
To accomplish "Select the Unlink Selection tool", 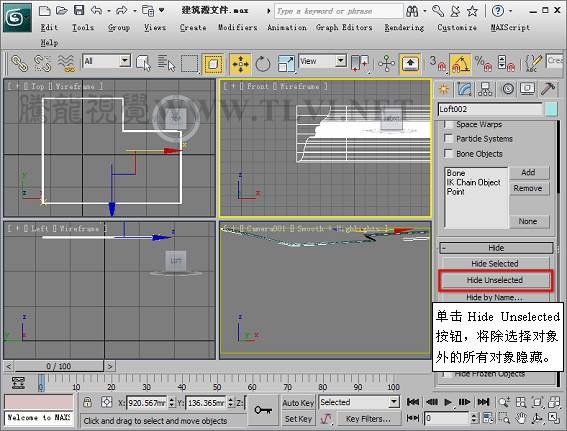I will point(42,63).
